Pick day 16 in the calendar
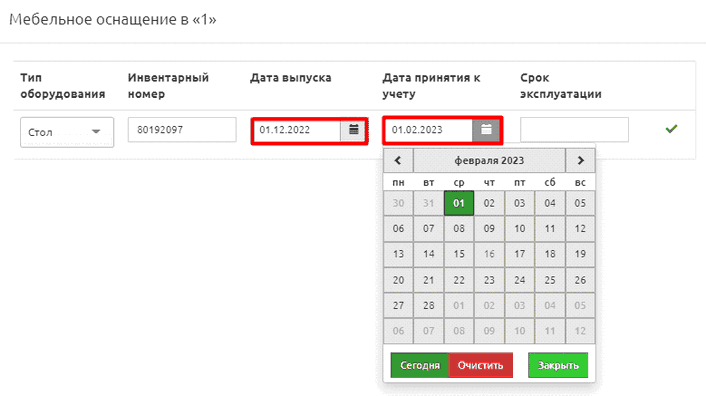 pos(489,254)
